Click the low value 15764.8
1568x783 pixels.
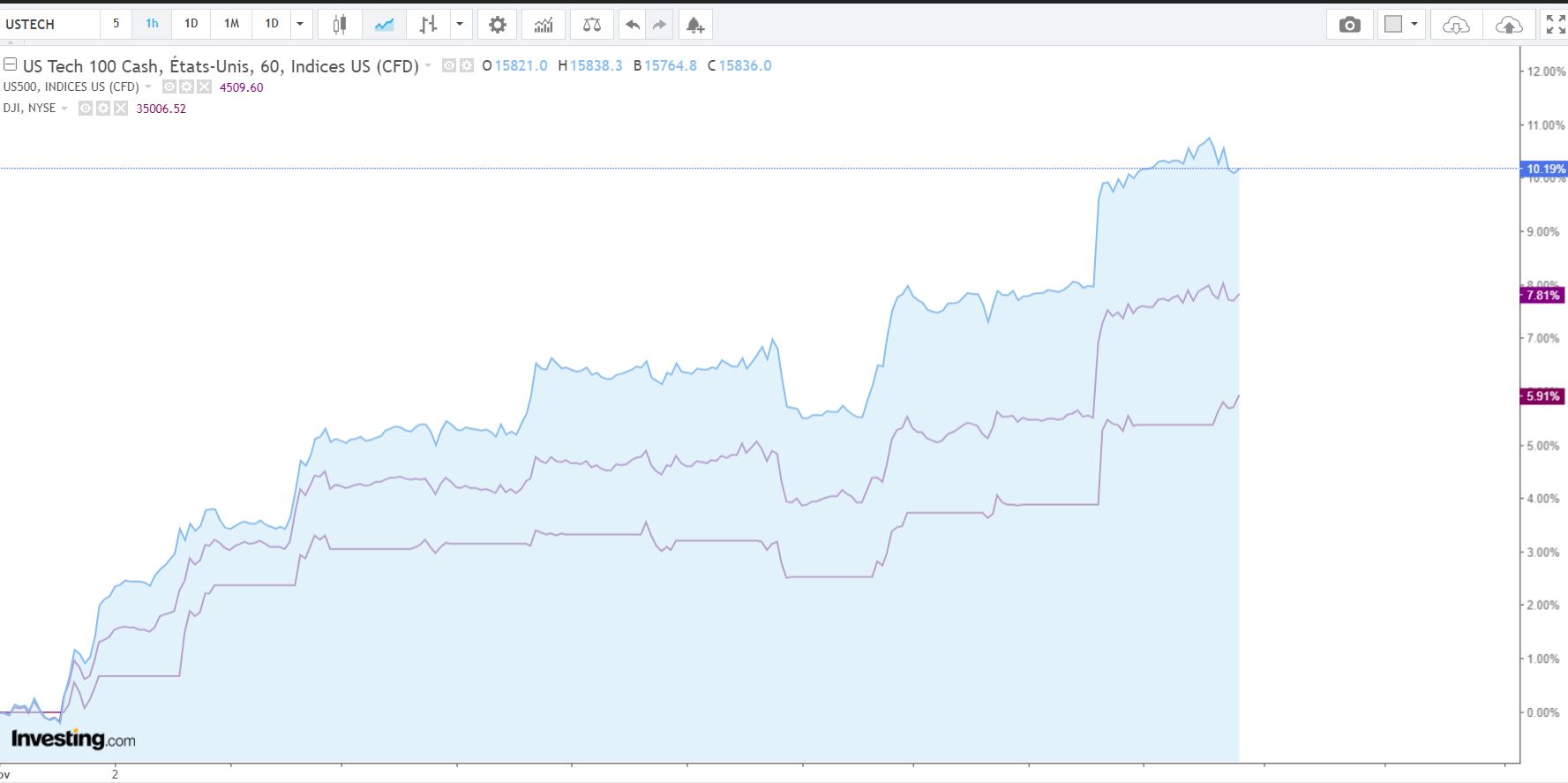670,65
